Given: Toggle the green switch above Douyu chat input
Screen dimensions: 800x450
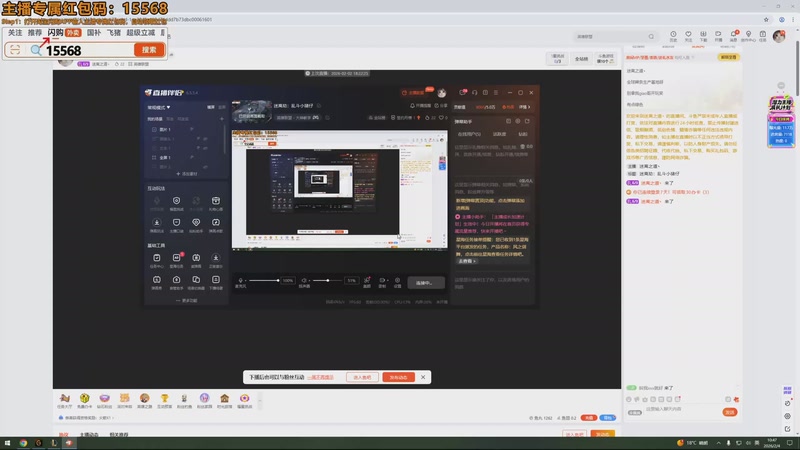Looking at the screenshot, I should click(x=631, y=388).
